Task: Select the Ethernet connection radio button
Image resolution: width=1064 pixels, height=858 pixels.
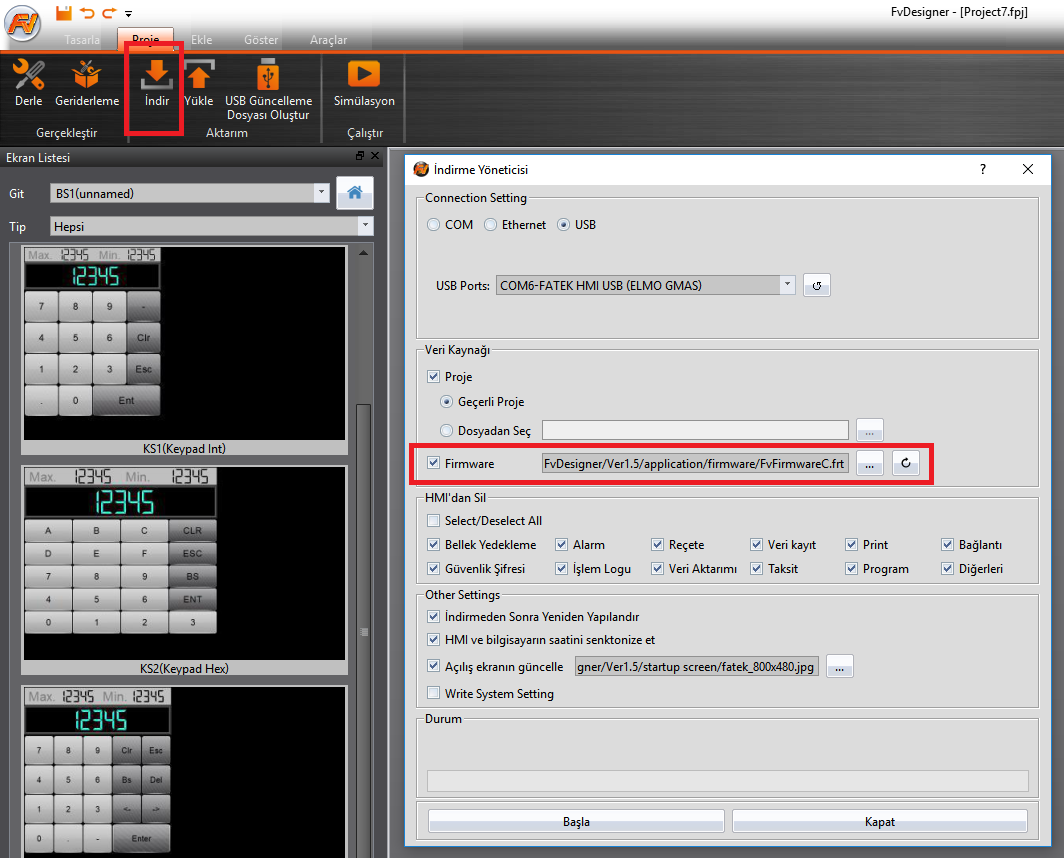Action: (491, 225)
